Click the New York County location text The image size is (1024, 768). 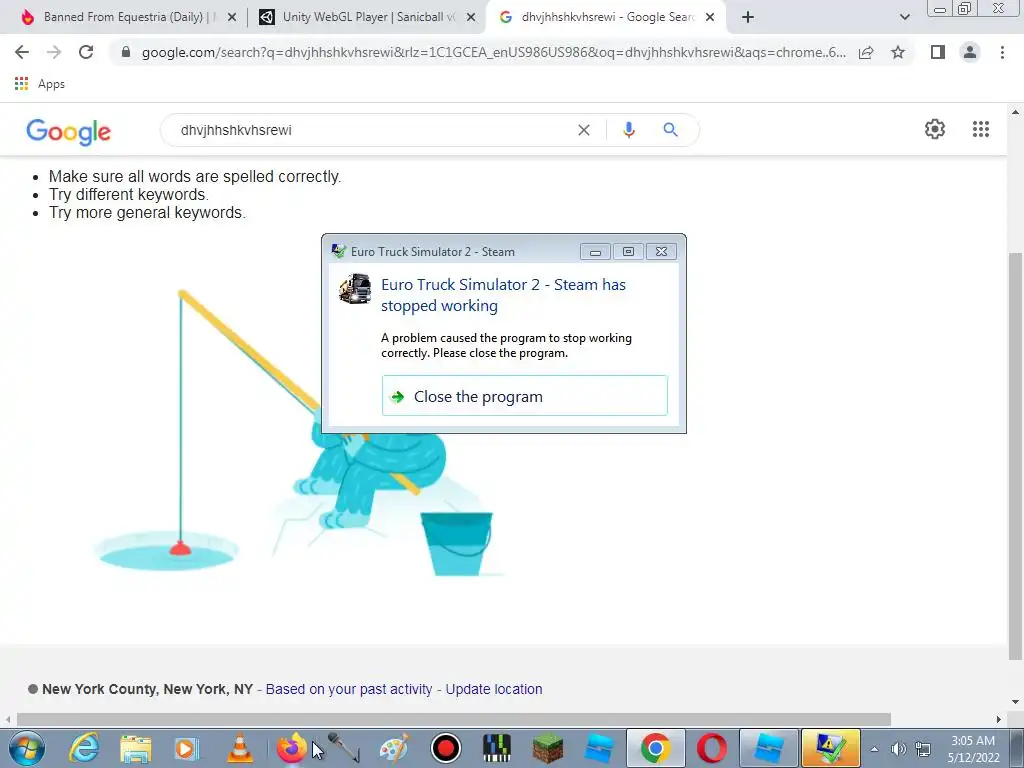147,689
